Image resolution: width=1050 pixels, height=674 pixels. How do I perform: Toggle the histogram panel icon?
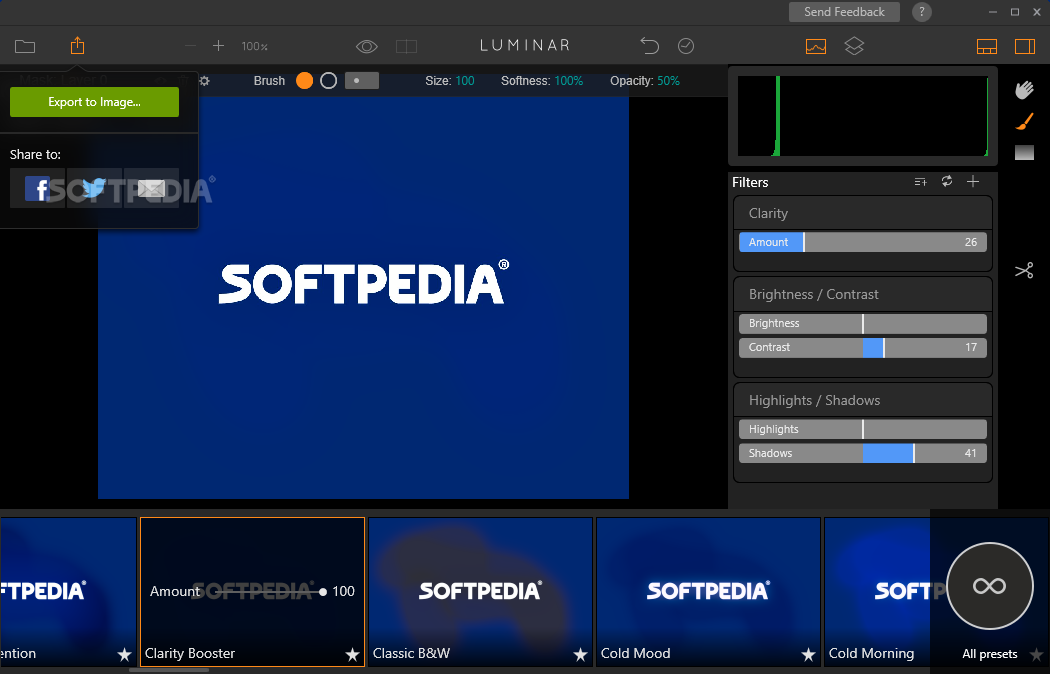tap(816, 46)
